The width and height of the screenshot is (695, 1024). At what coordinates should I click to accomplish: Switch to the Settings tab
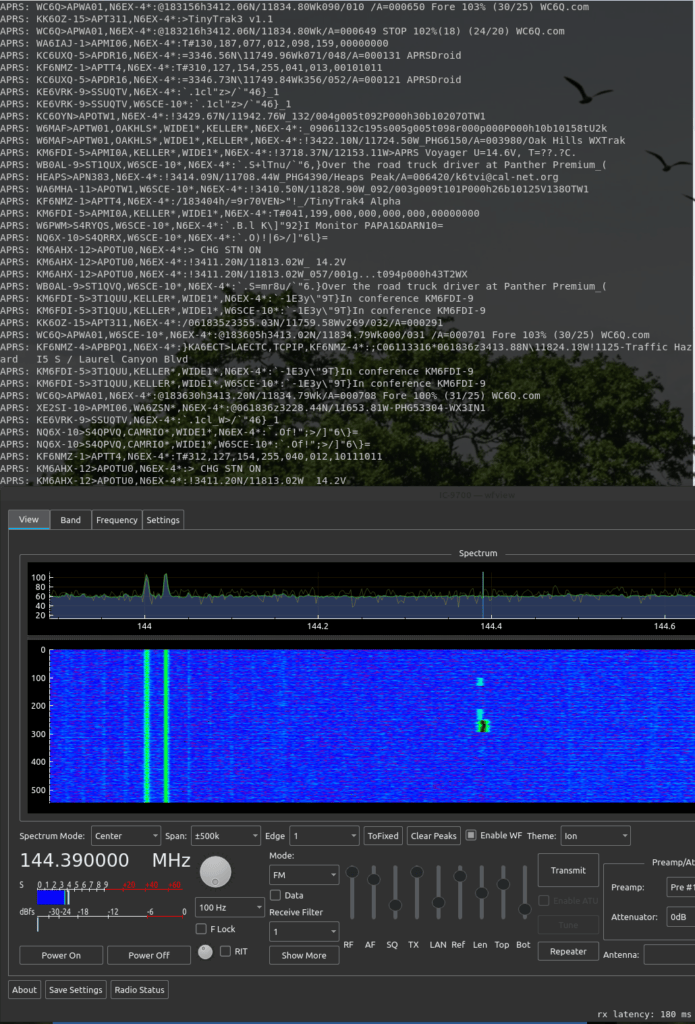(x=163, y=520)
